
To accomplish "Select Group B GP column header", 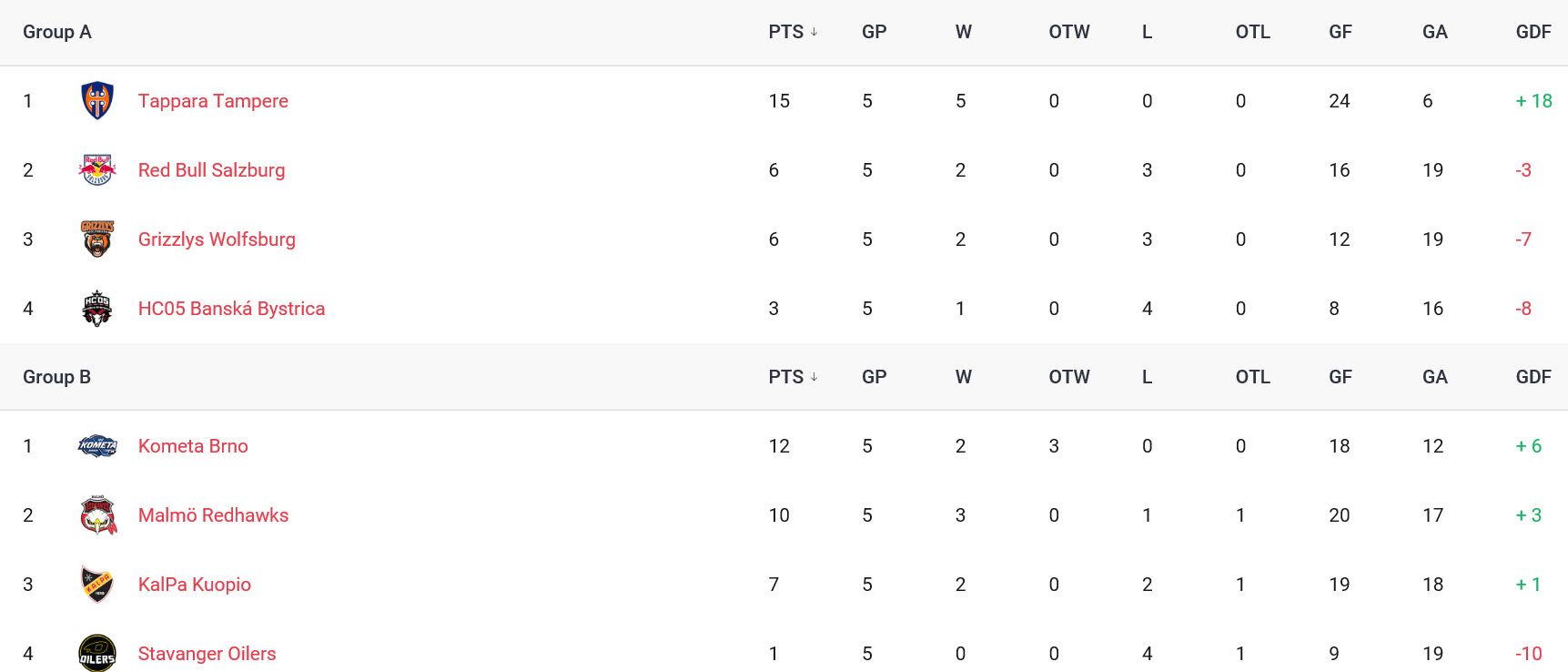I will pyautogui.click(x=874, y=377).
